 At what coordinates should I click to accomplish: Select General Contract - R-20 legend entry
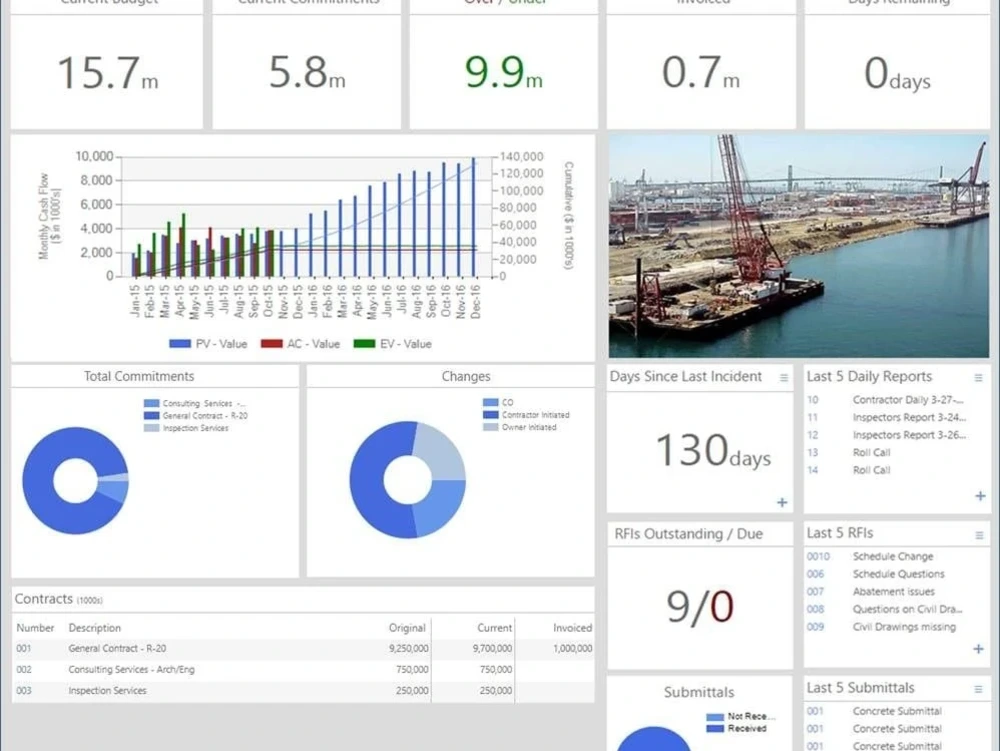click(196, 416)
